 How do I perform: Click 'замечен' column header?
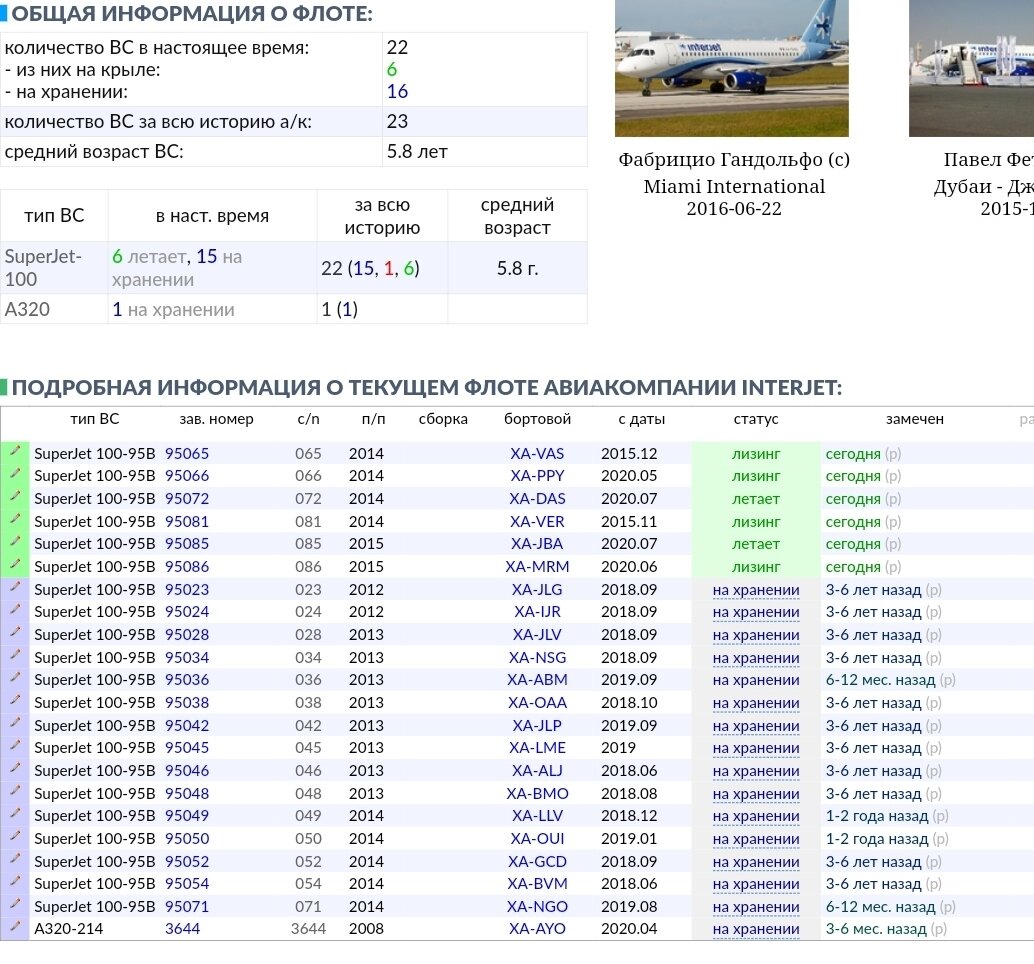[x=914, y=419]
